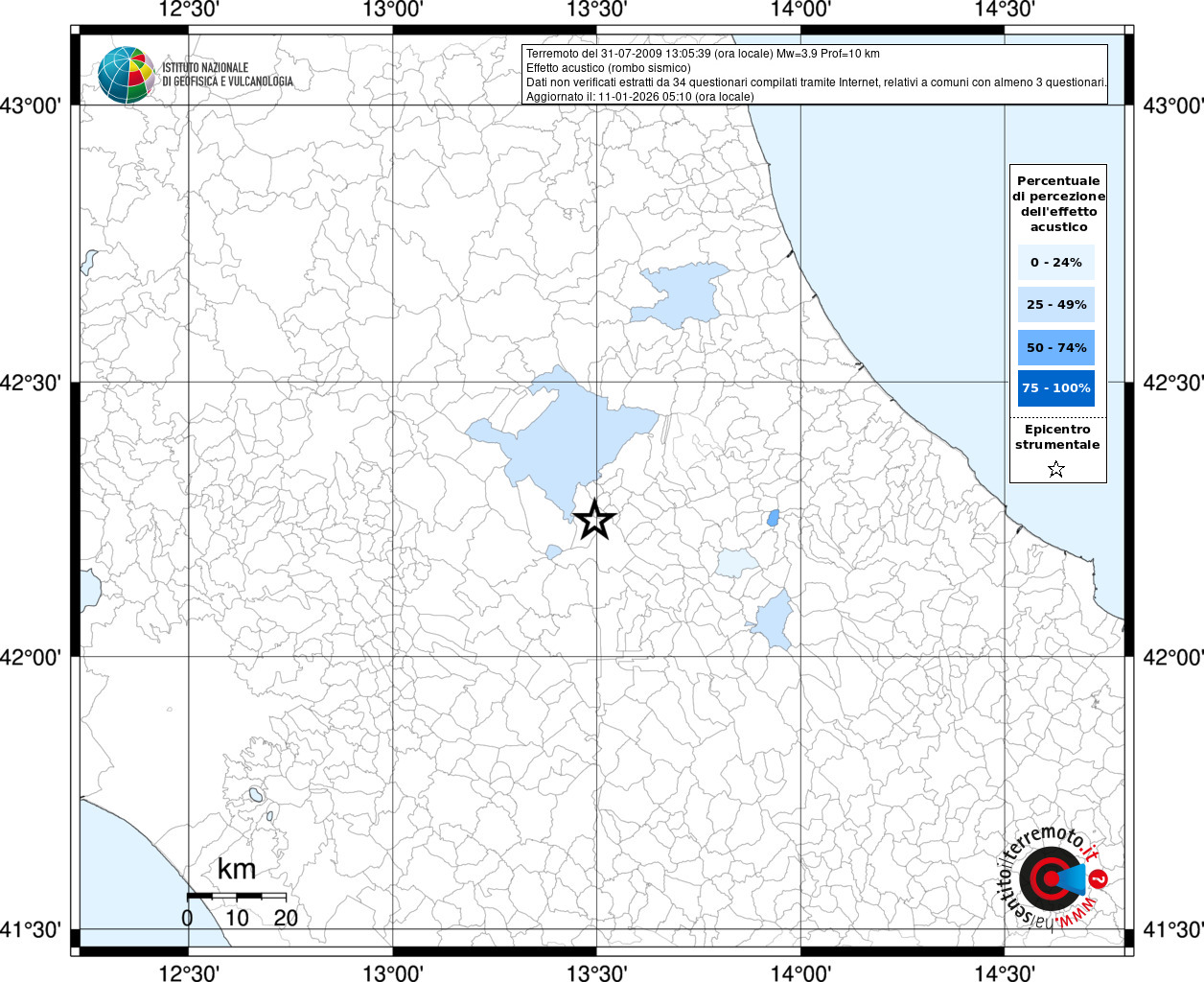The image size is (1204, 982).
Task: Select the 75 - 100% legend swatch
Action: coord(1056,387)
